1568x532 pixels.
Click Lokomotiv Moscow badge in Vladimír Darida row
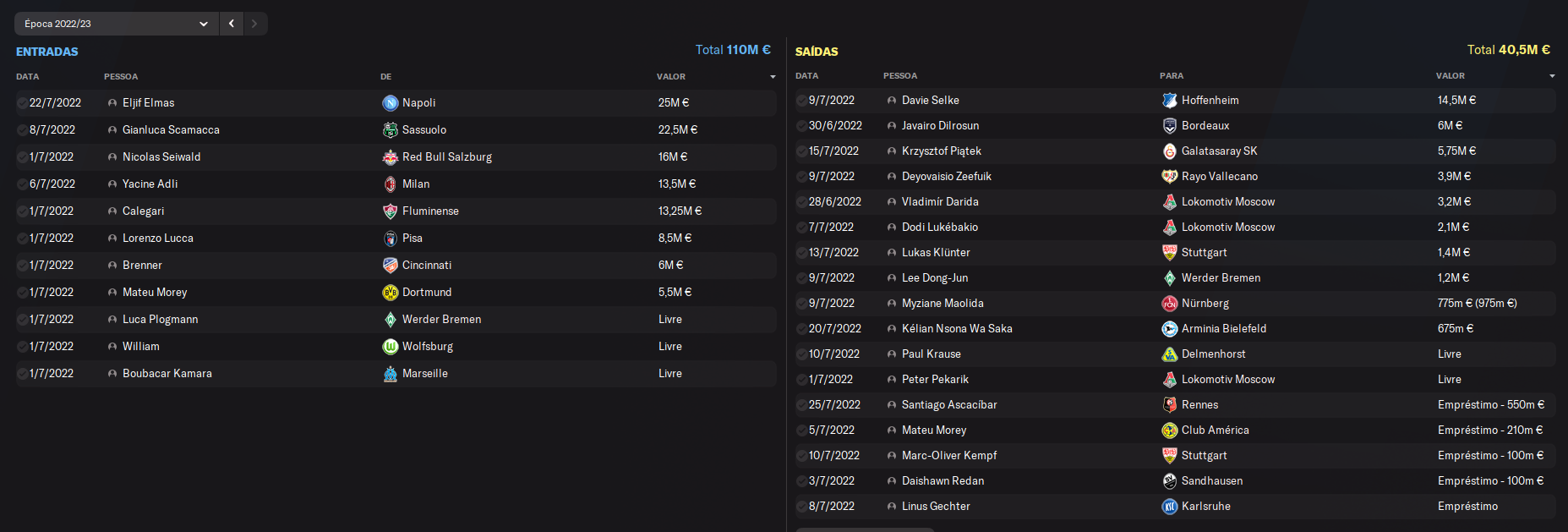(1169, 202)
